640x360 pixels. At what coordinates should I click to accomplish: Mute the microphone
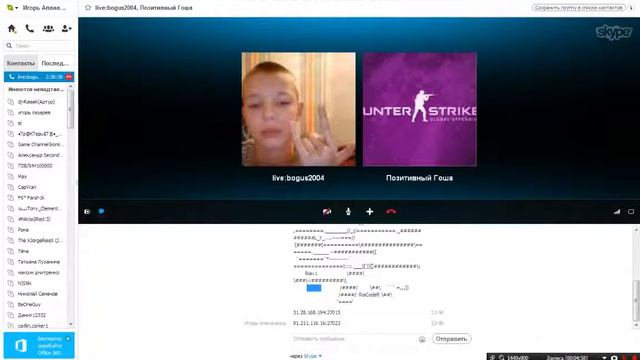coord(348,211)
